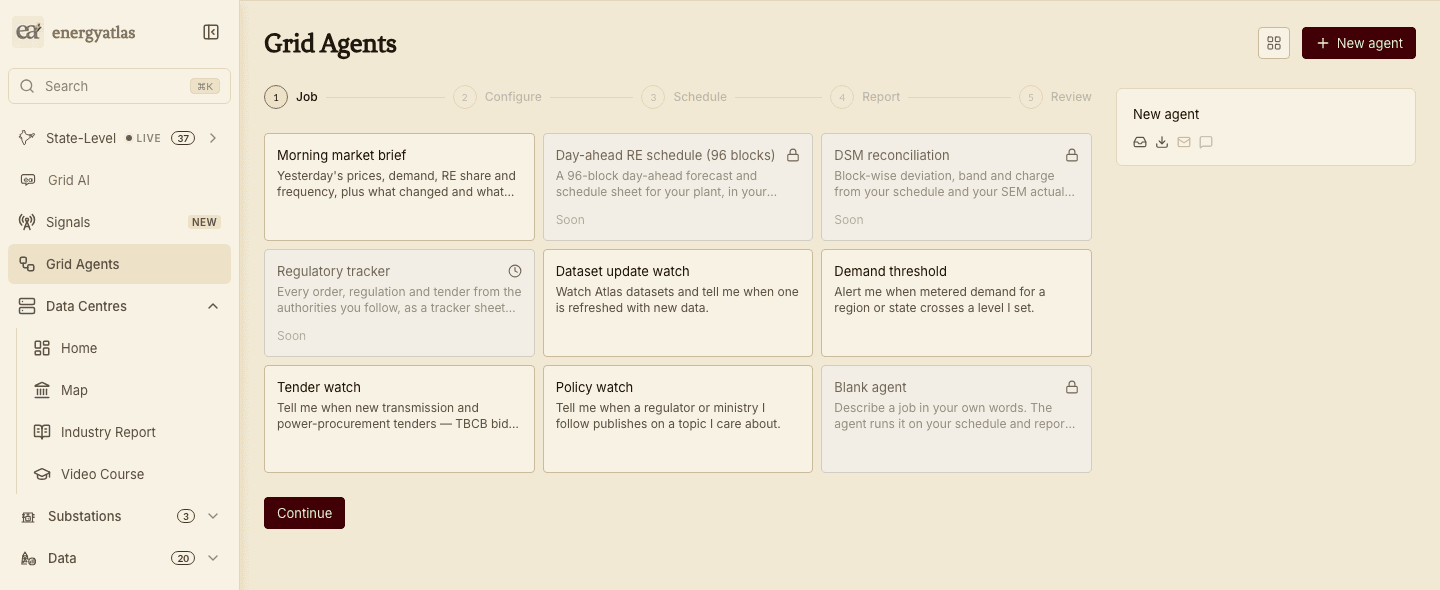Image resolution: width=1440 pixels, height=590 pixels.
Task: Click the Industry Report book icon
Action: [x=42, y=432]
